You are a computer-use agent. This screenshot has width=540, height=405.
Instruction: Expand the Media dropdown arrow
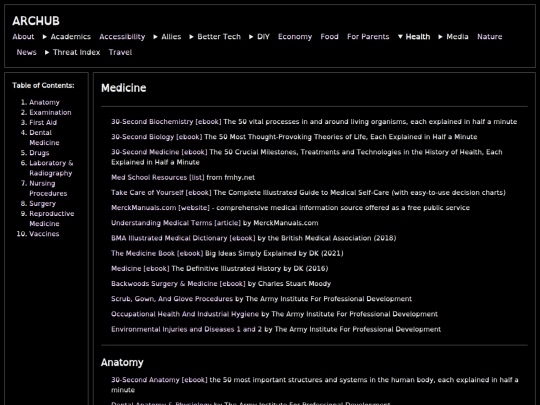point(440,37)
